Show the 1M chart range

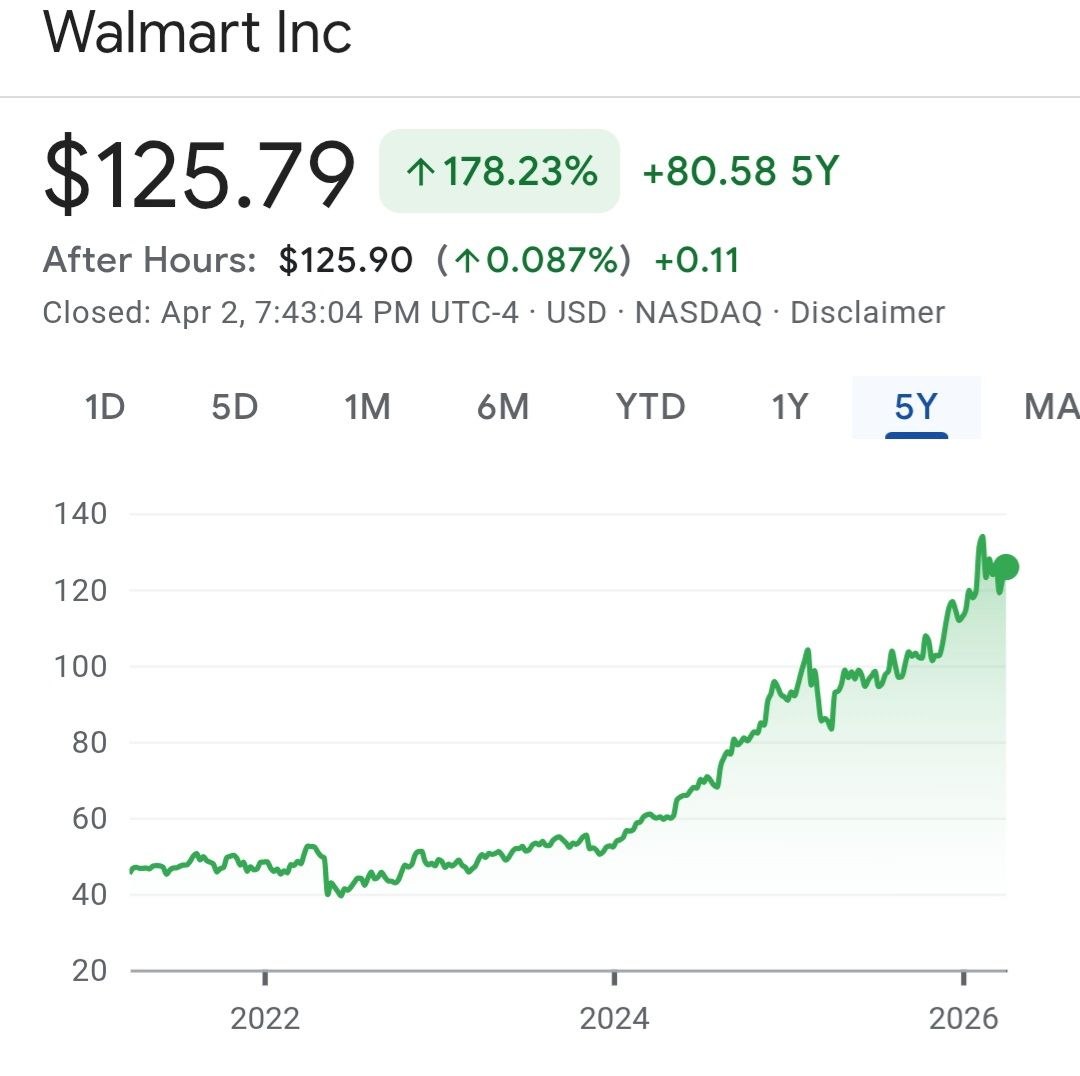pyautogui.click(x=367, y=407)
